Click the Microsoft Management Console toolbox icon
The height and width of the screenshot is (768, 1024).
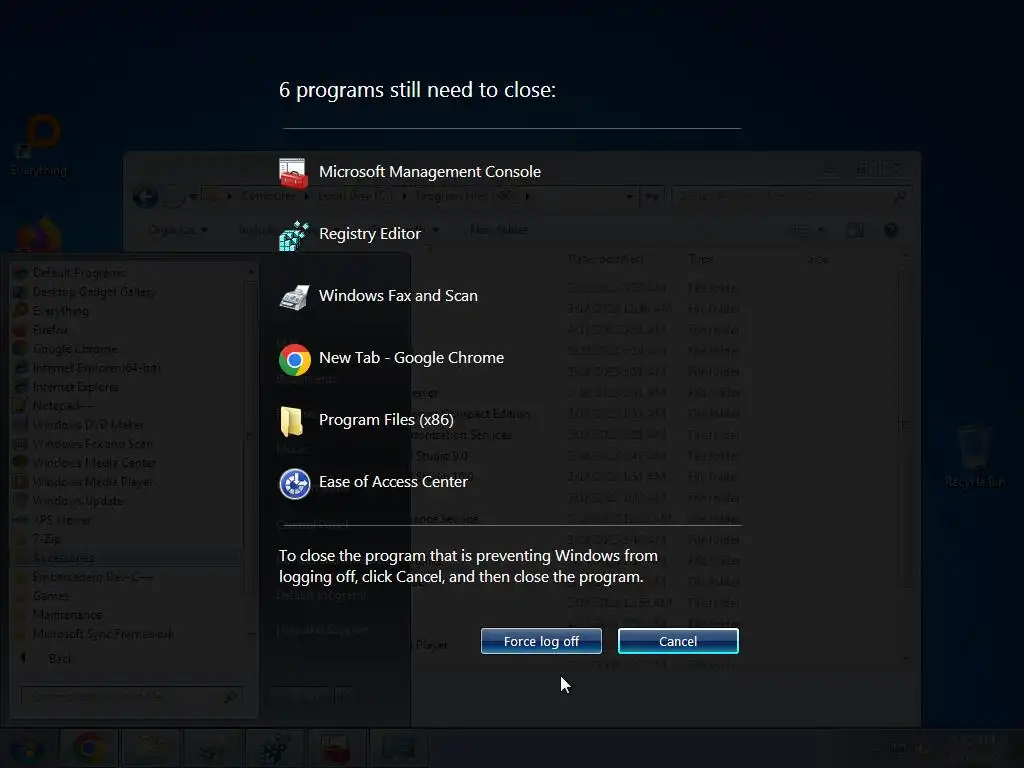point(293,173)
